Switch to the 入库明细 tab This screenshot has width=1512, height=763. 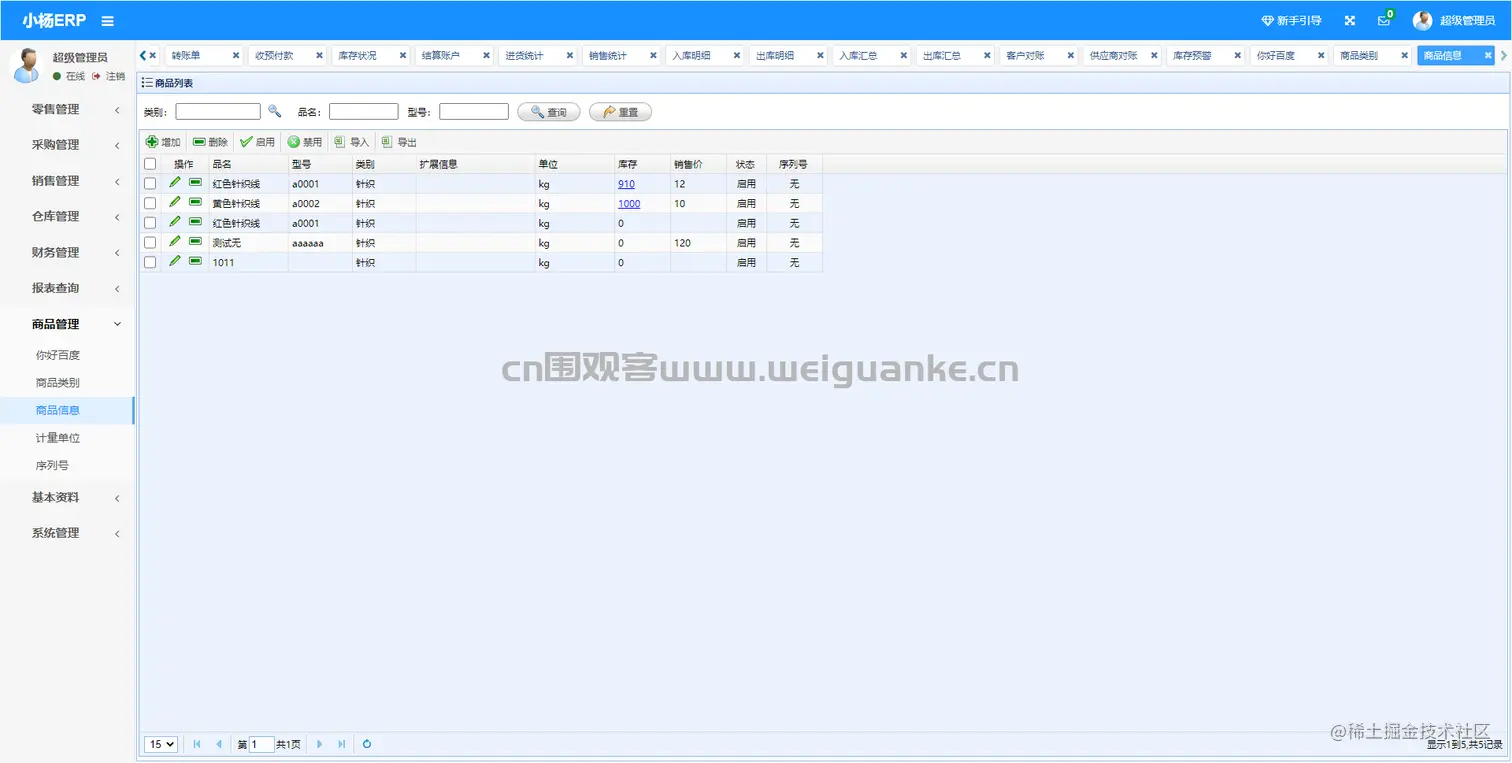[x=691, y=56]
